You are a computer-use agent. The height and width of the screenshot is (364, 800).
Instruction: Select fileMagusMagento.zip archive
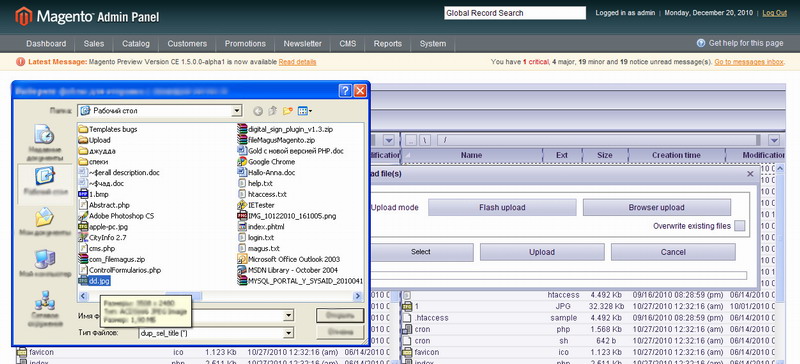point(276,140)
